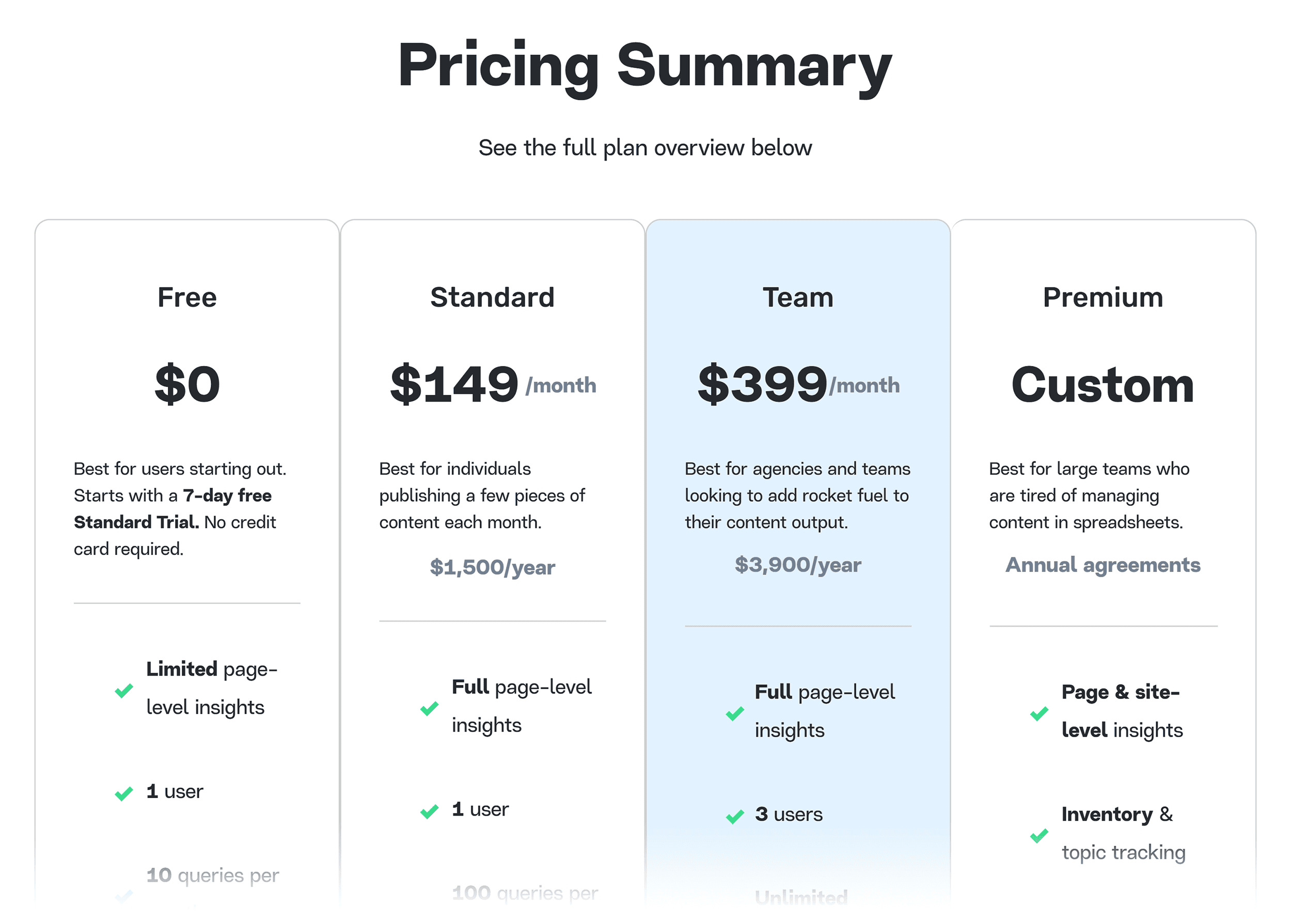Select the Free plan heading
Image resolution: width=1291 pixels, height=924 pixels.
tap(187, 297)
